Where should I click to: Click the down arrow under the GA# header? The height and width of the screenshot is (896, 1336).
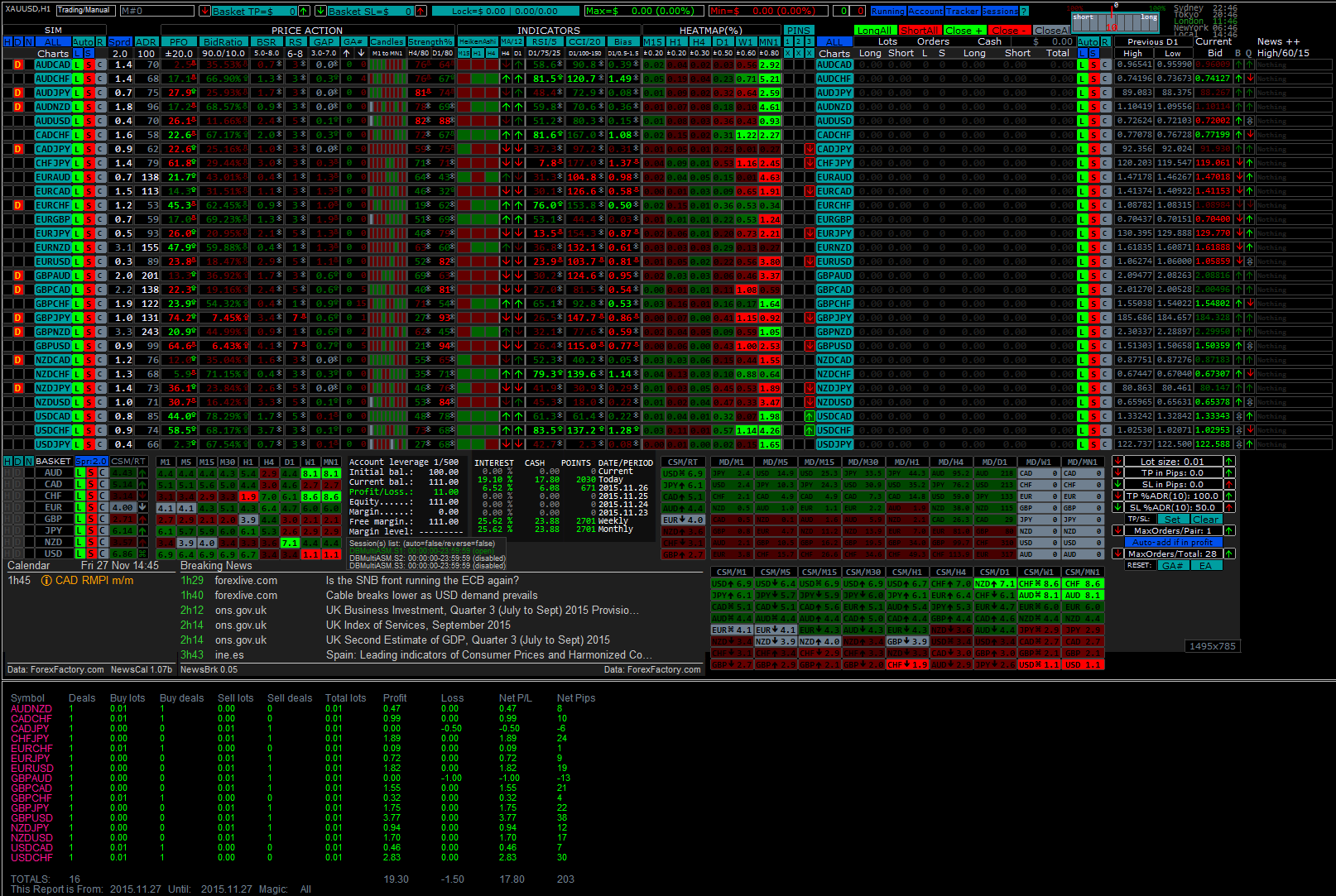[361, 53]
